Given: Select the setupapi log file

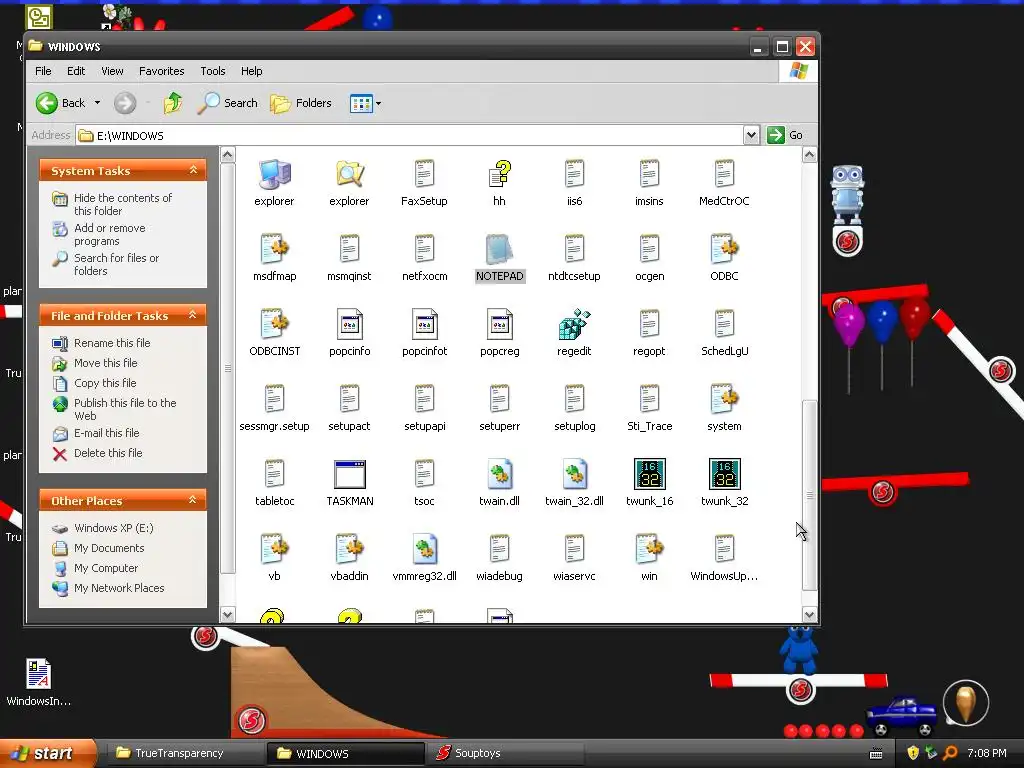Looking at the screenshot, I should pyautogui.click(x=424, y=400).
